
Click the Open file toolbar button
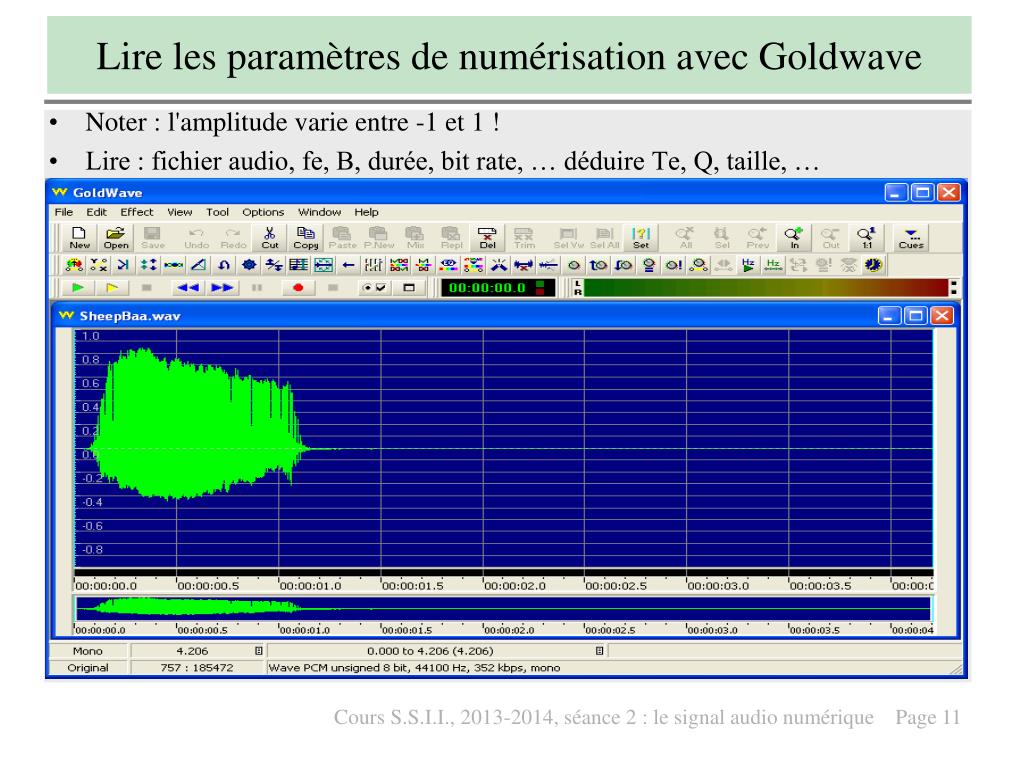116,238
